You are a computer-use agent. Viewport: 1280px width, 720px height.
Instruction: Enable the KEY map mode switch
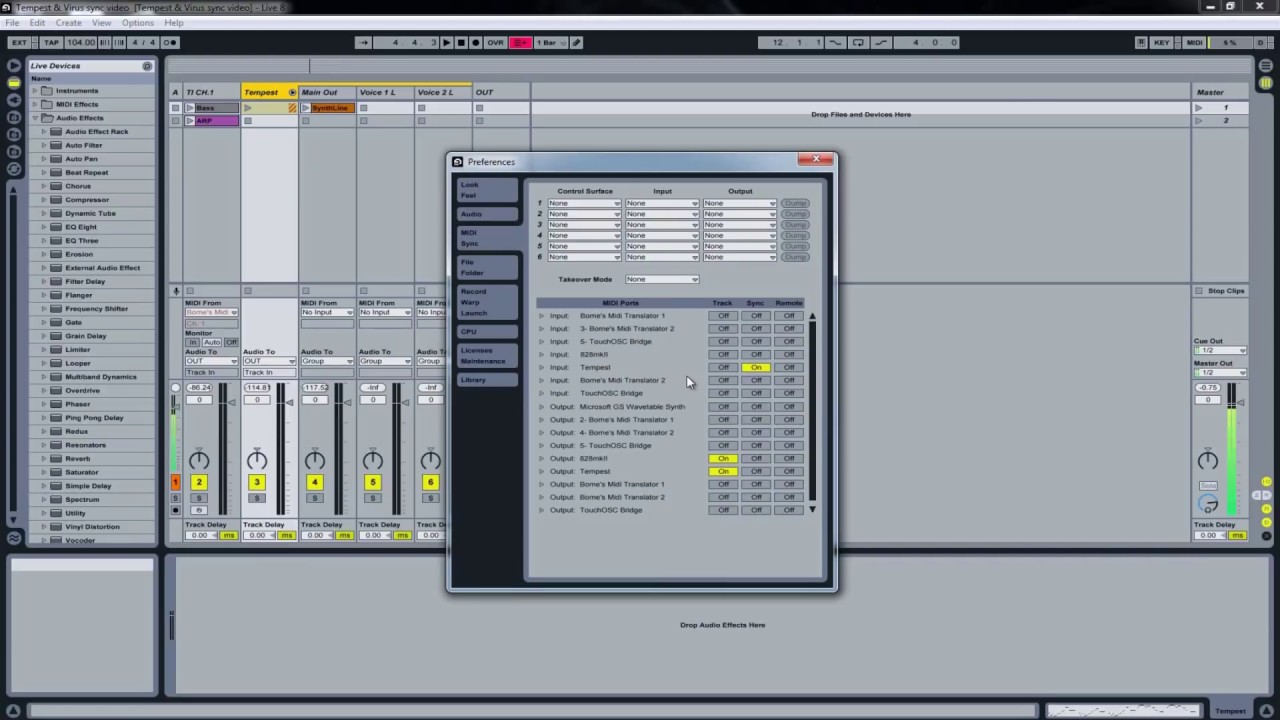1162,42
